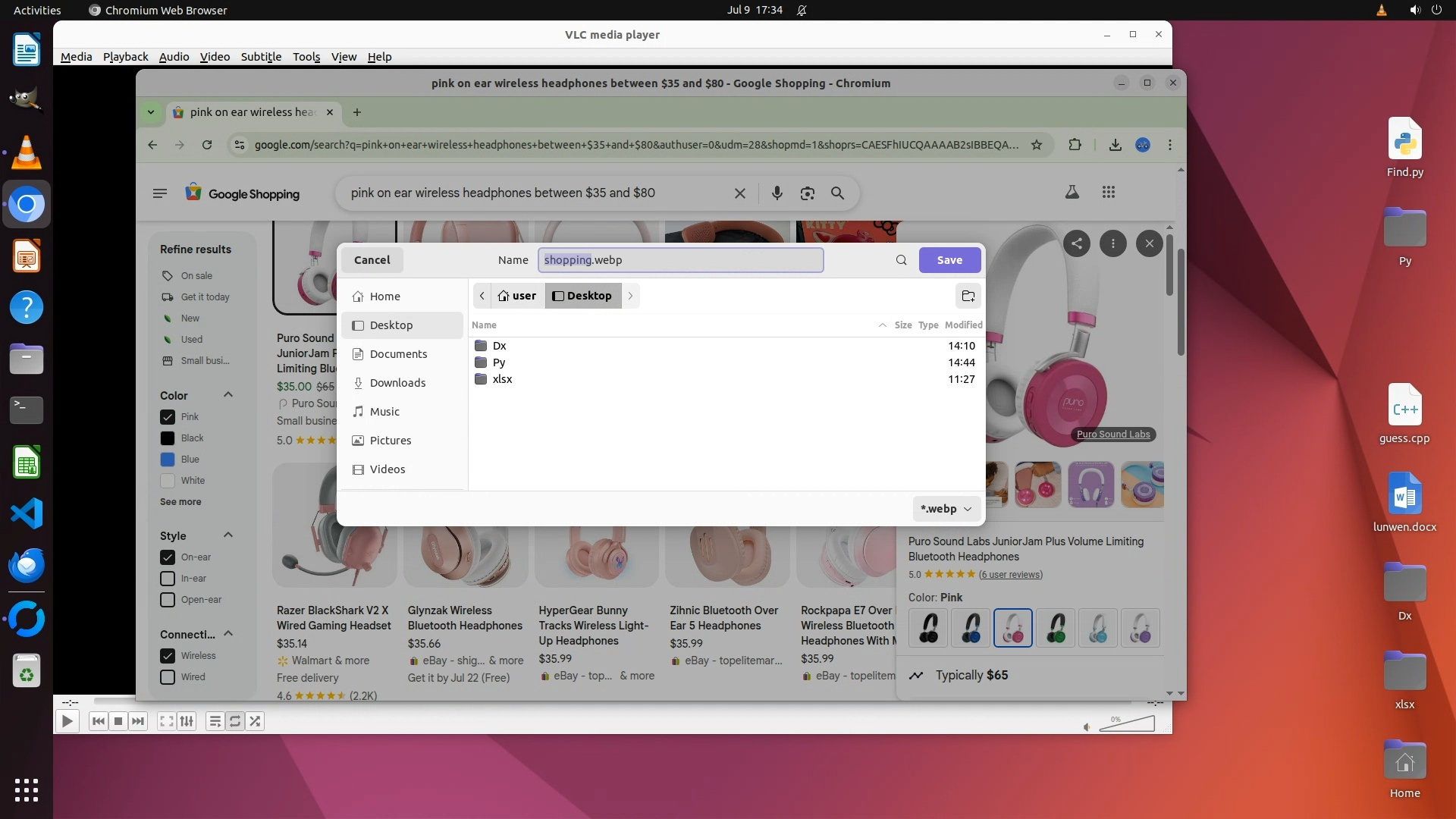Uncheck the Pink color checkbox
1456x819 pixels.
tap(168, 417)
